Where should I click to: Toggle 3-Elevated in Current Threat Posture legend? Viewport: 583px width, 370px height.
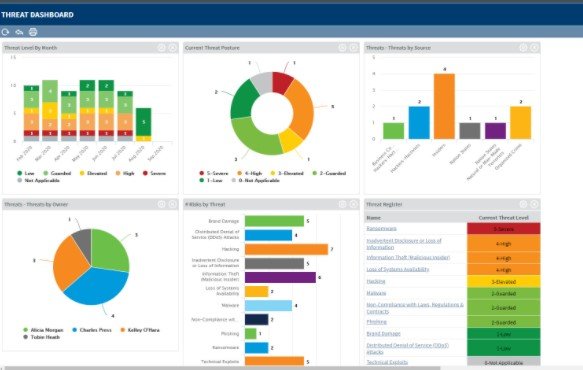(287, 173)
